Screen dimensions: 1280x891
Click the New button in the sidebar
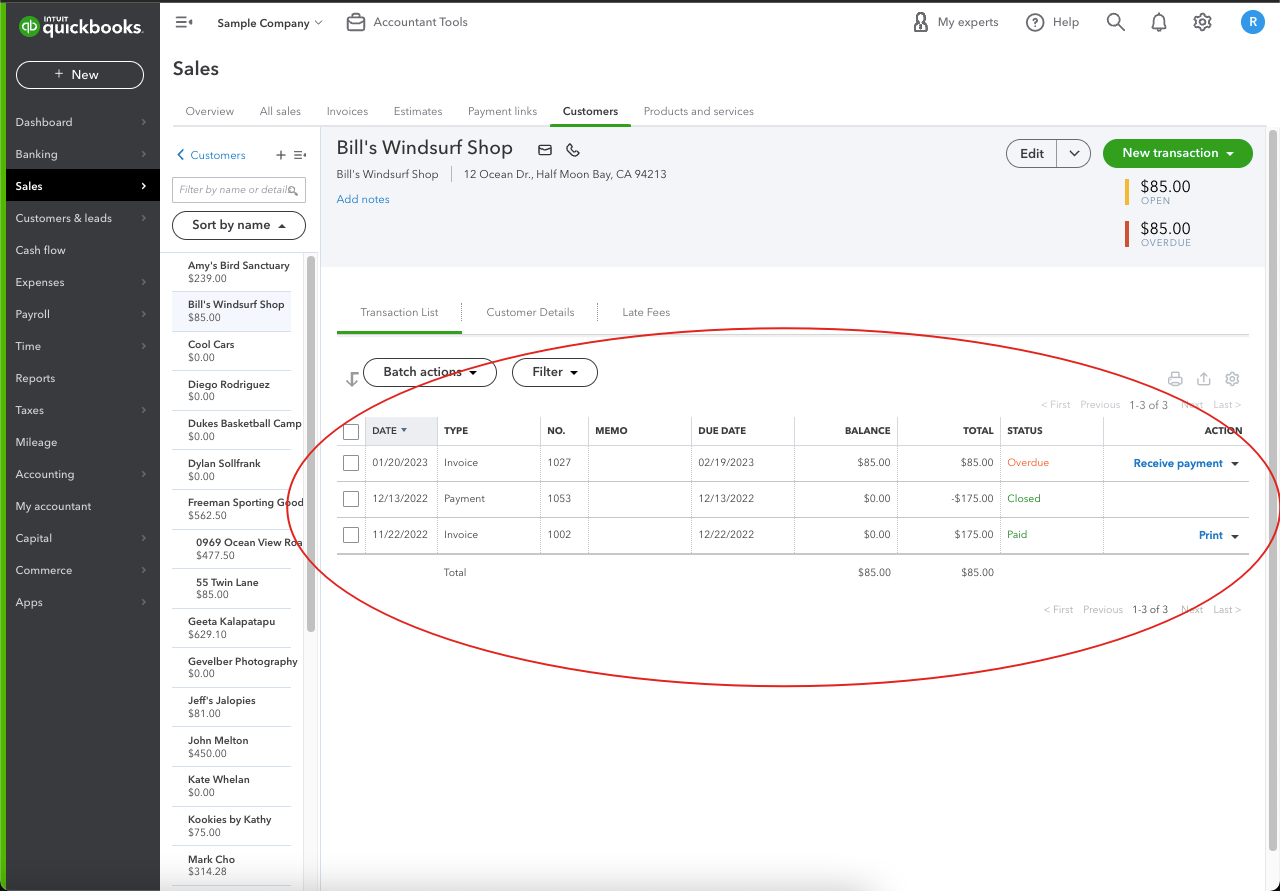point(80,74)
